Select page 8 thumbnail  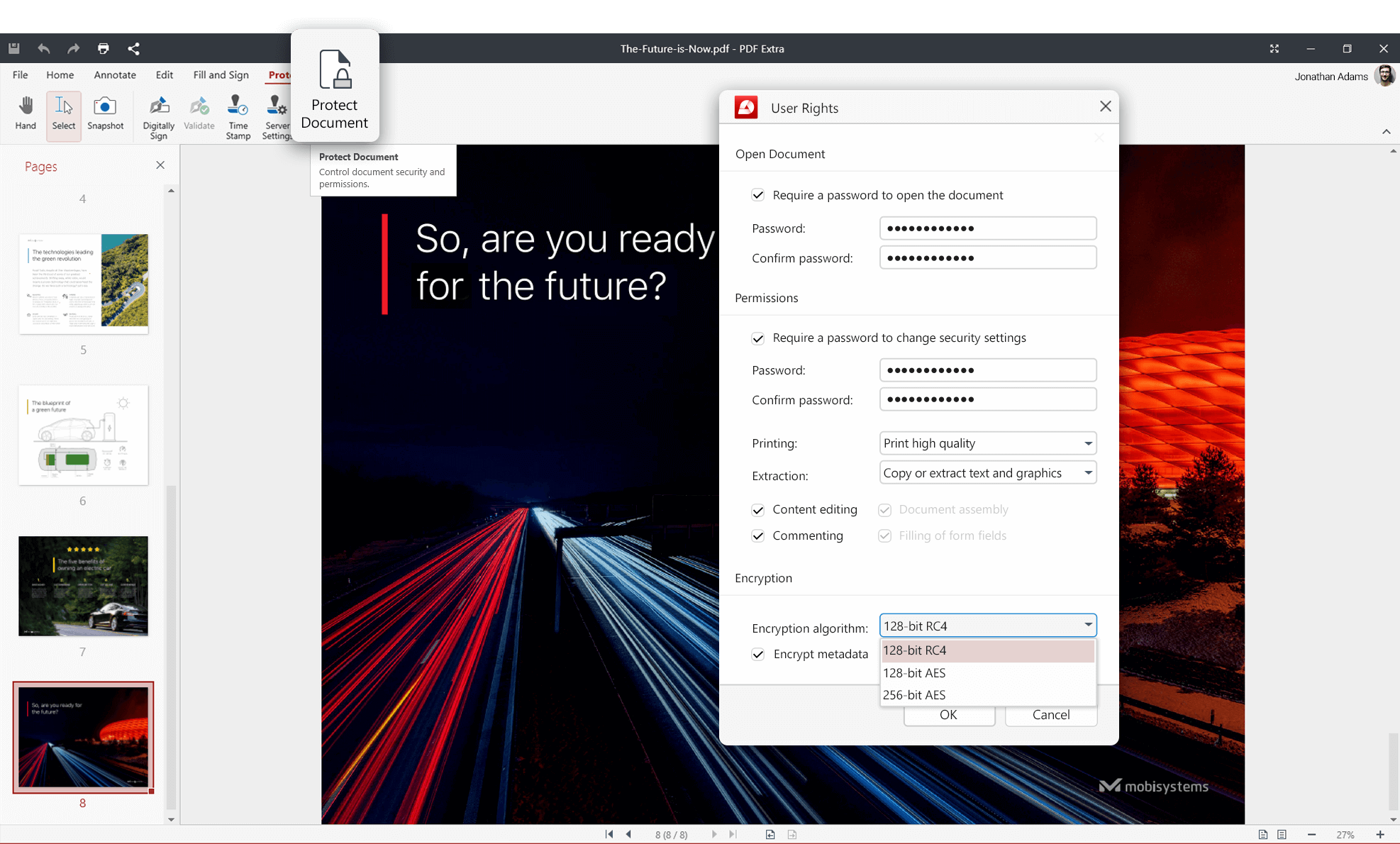(84, 737)
